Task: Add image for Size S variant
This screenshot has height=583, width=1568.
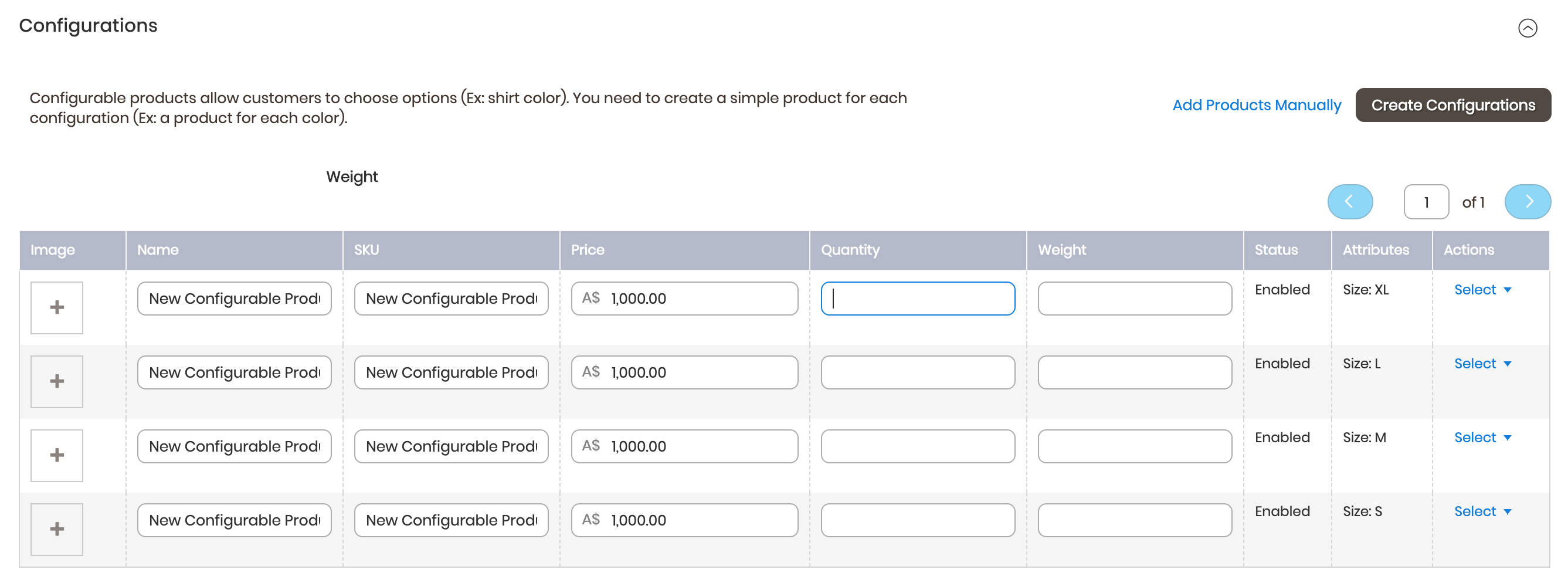Action: pyautogui.click(x=57, y=529)
